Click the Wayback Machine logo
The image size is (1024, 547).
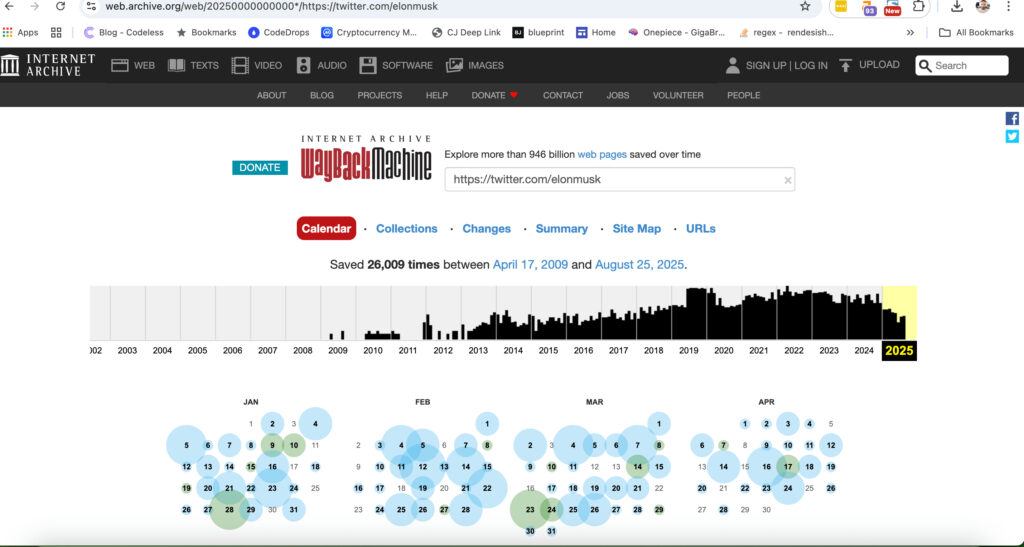coord(366,159)
